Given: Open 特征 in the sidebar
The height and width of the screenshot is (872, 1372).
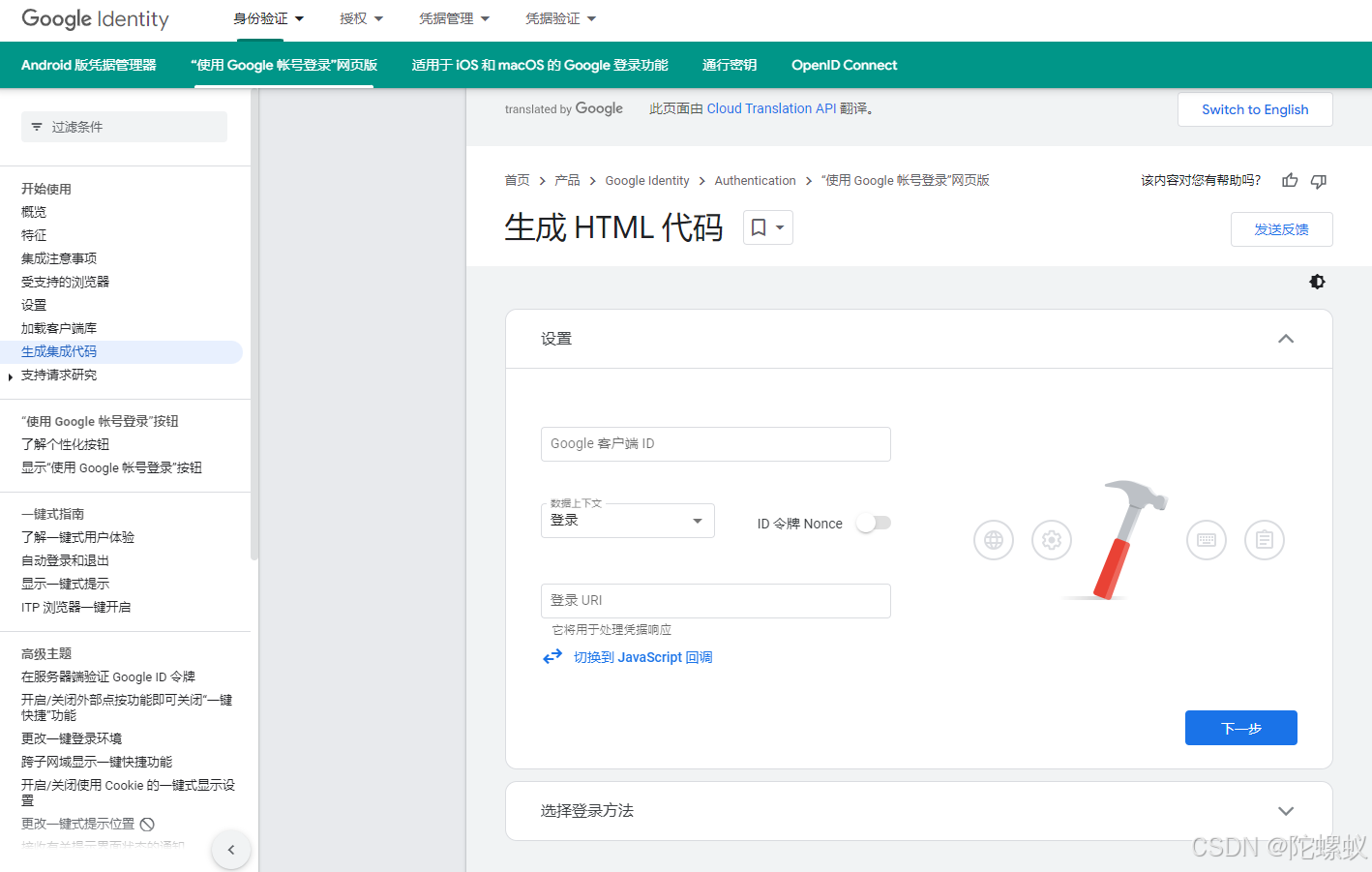Looking at the screenshot, I should point(34,235).
